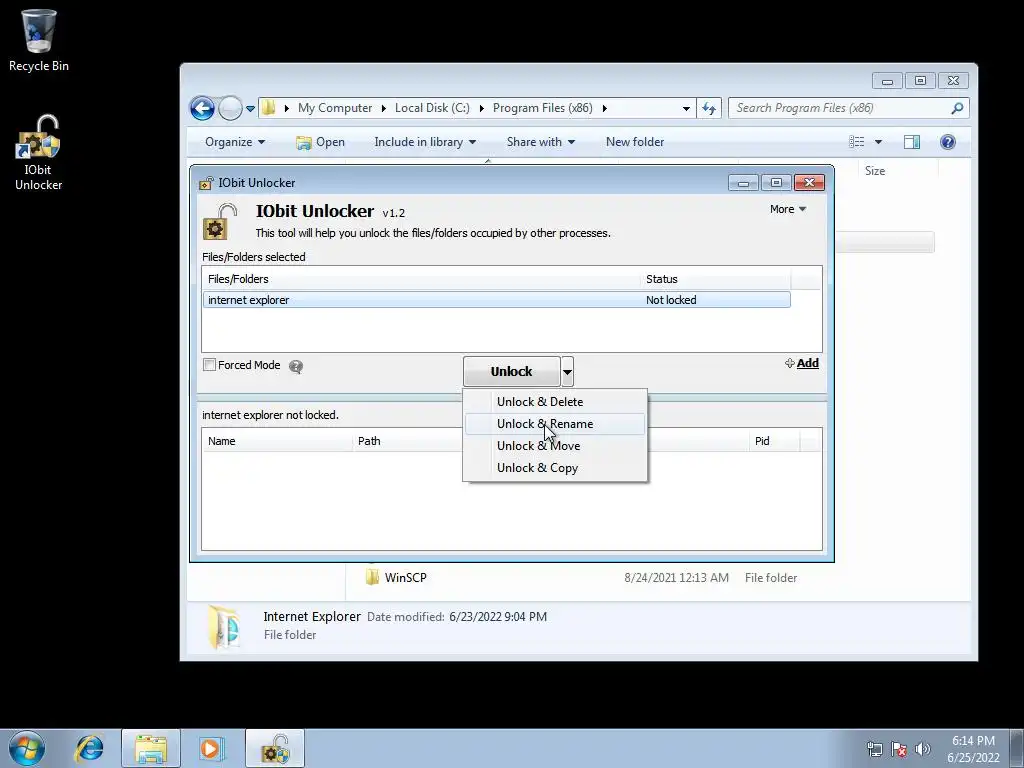Click the Path column header
Screen dimensions: 1024x768
pyautogui.click(x=369, y=441)
